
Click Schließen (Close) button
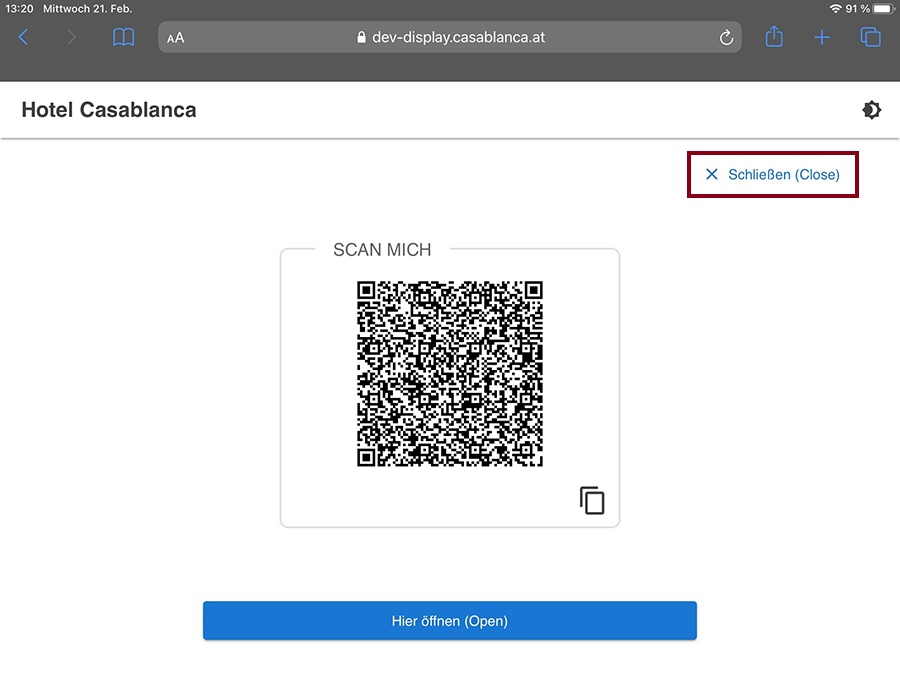[772, 174]
